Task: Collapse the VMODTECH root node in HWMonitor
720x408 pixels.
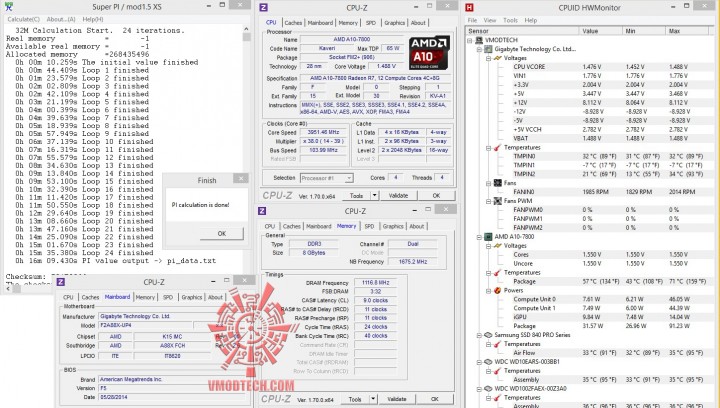Action: [470, 40]
